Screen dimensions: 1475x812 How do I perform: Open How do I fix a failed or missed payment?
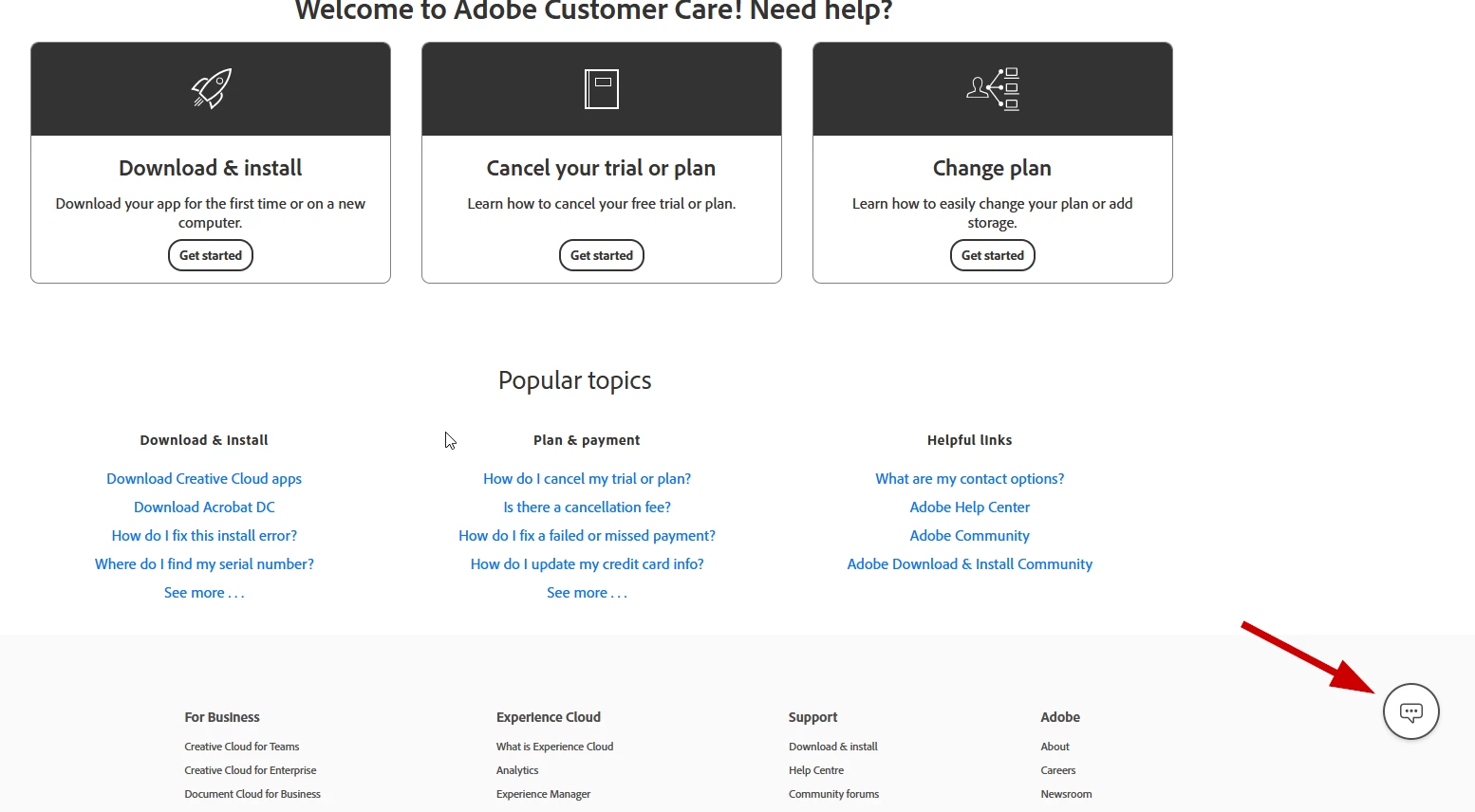pyautogui.click(x=587, y=536)
